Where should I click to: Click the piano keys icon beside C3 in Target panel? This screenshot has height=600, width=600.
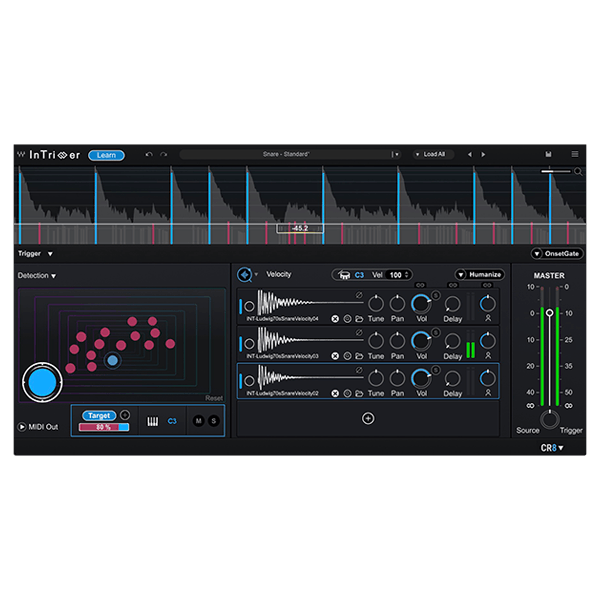click(x=153, y=421)
